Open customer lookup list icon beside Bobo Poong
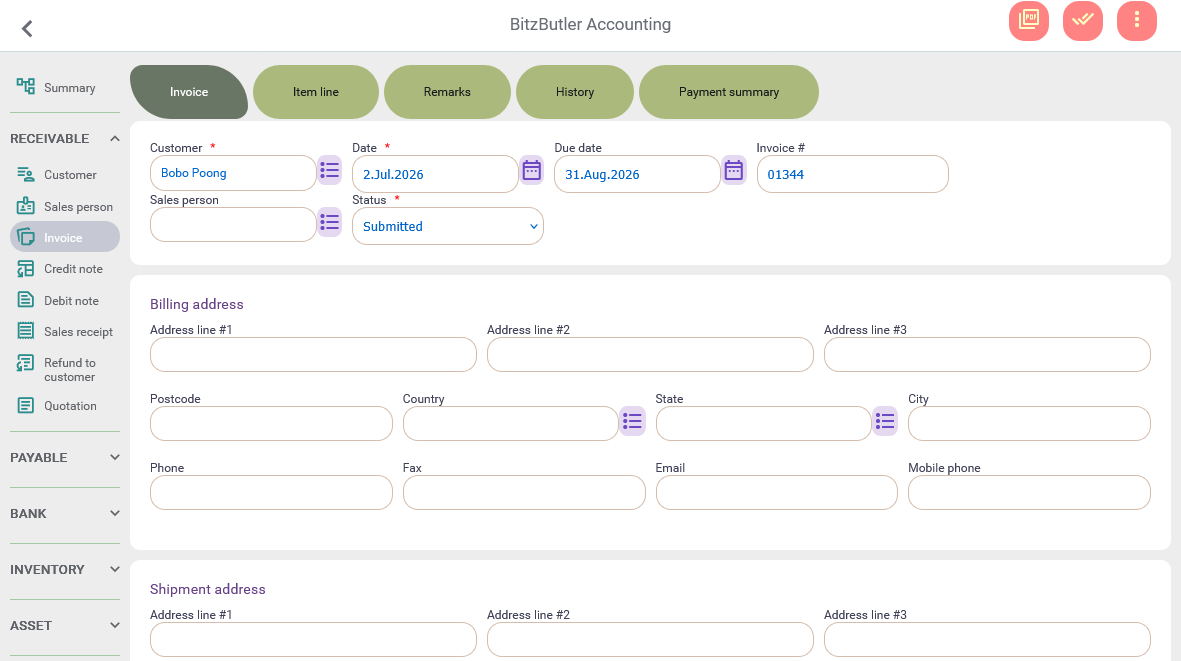Image resolution: width=1181 pixels, height=661 pixels. 329,171
